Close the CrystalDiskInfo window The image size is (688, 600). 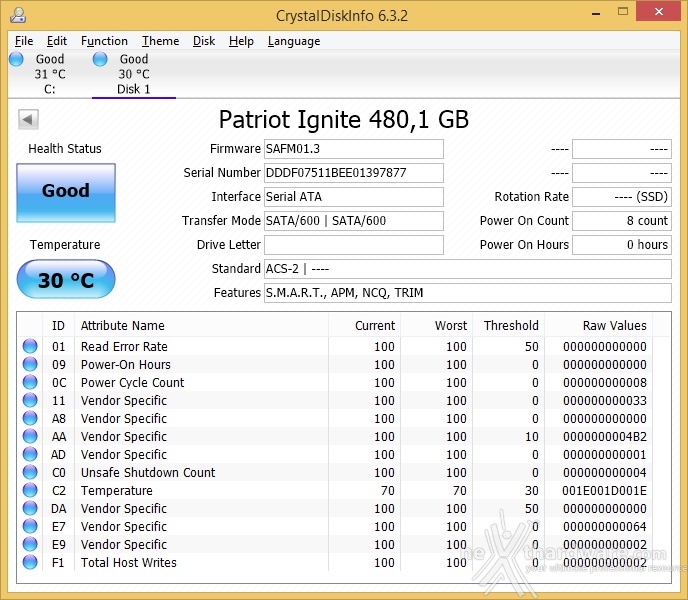659,11
